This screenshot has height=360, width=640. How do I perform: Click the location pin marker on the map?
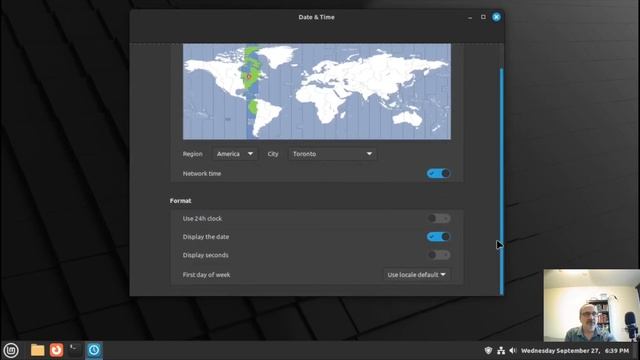pyautogui.click(x=249, y=77)
